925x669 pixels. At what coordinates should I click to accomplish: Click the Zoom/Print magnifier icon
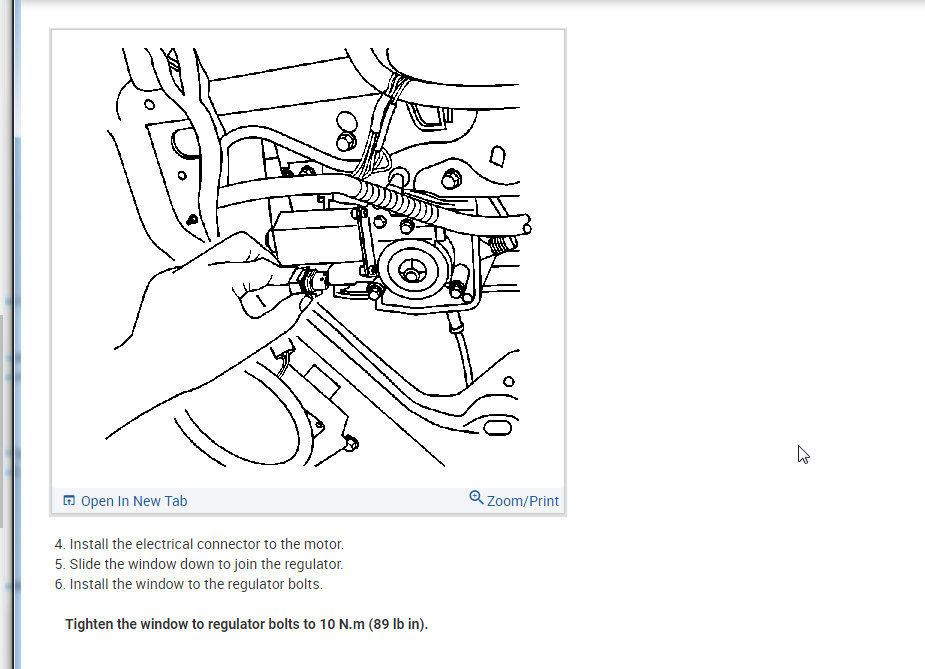[x=476, y=497]
